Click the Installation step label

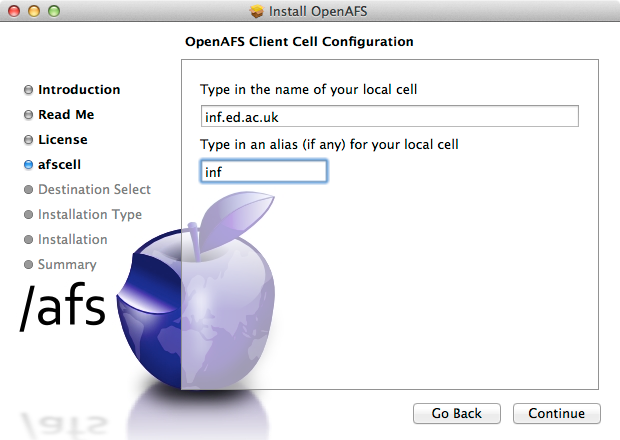(x=72, y=239)
